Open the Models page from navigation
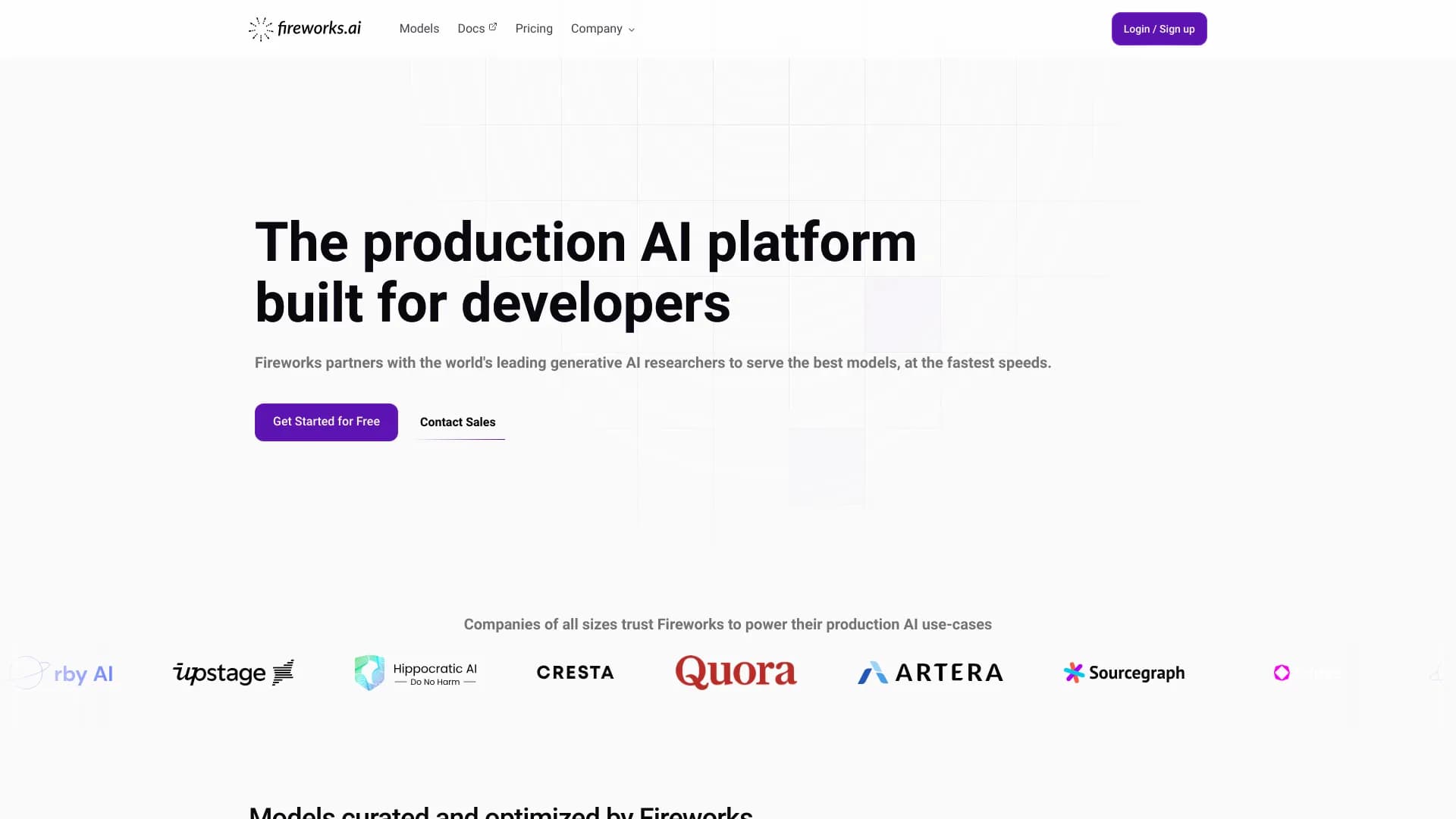 tap(419, 29)
